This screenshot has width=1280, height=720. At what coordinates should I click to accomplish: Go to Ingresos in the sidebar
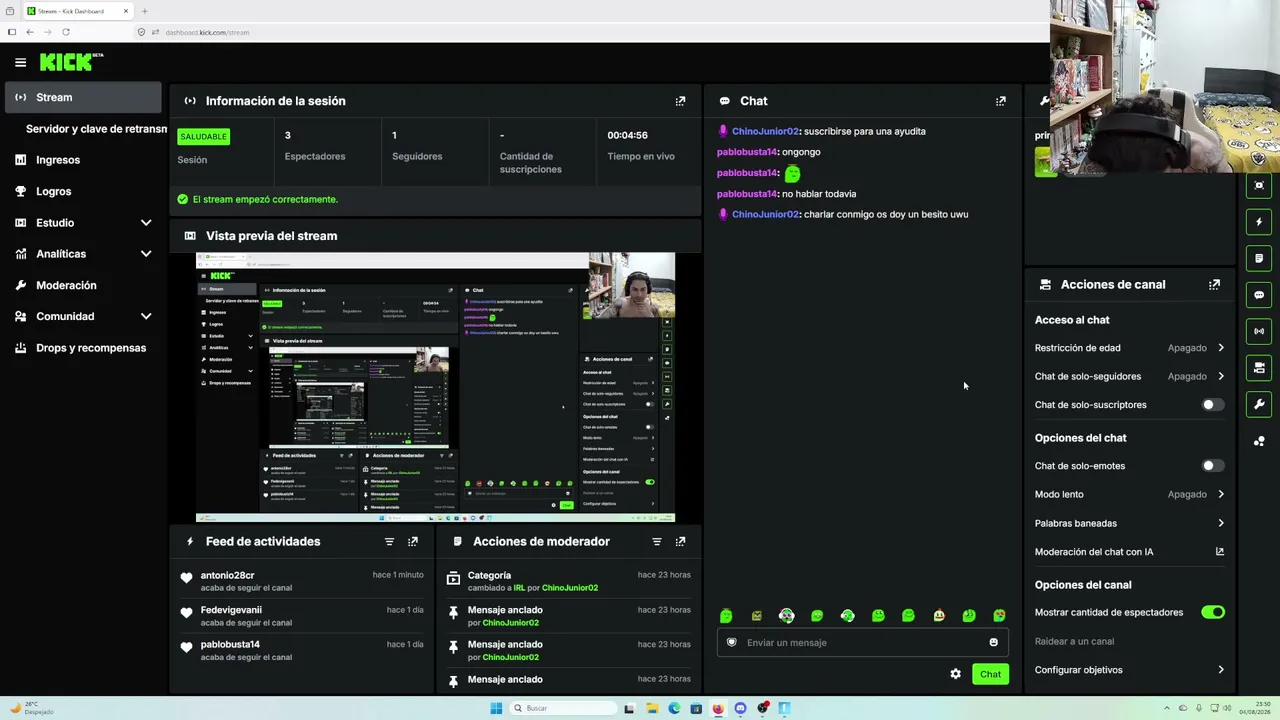(83, 160)
